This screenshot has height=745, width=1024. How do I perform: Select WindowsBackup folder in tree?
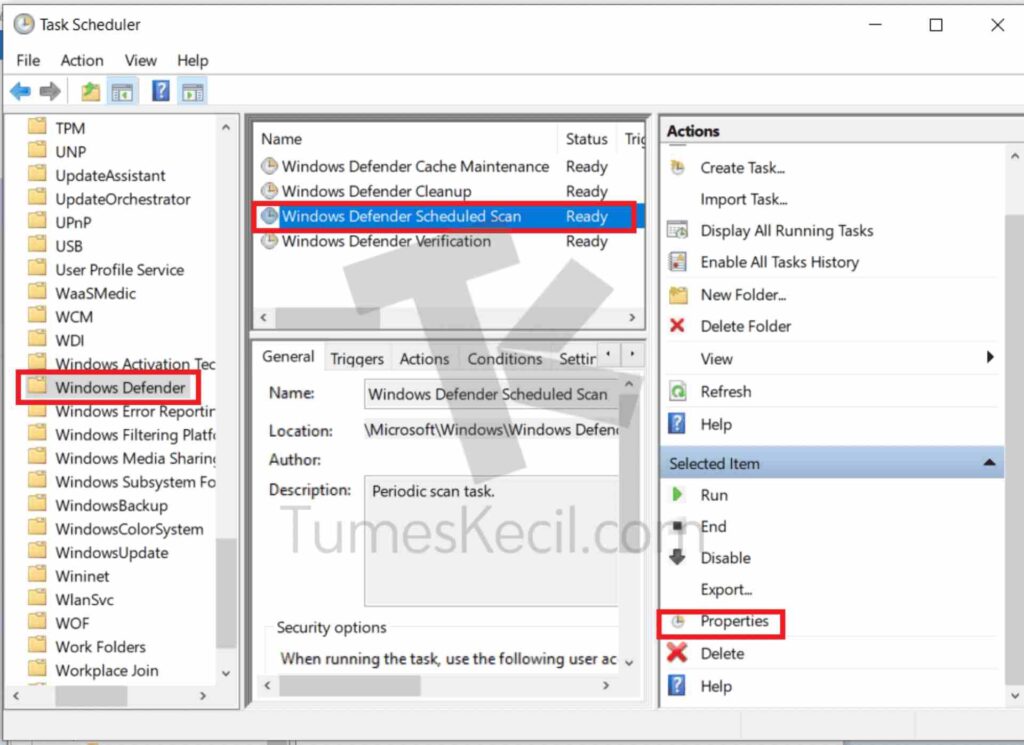[x=112, y=505]
